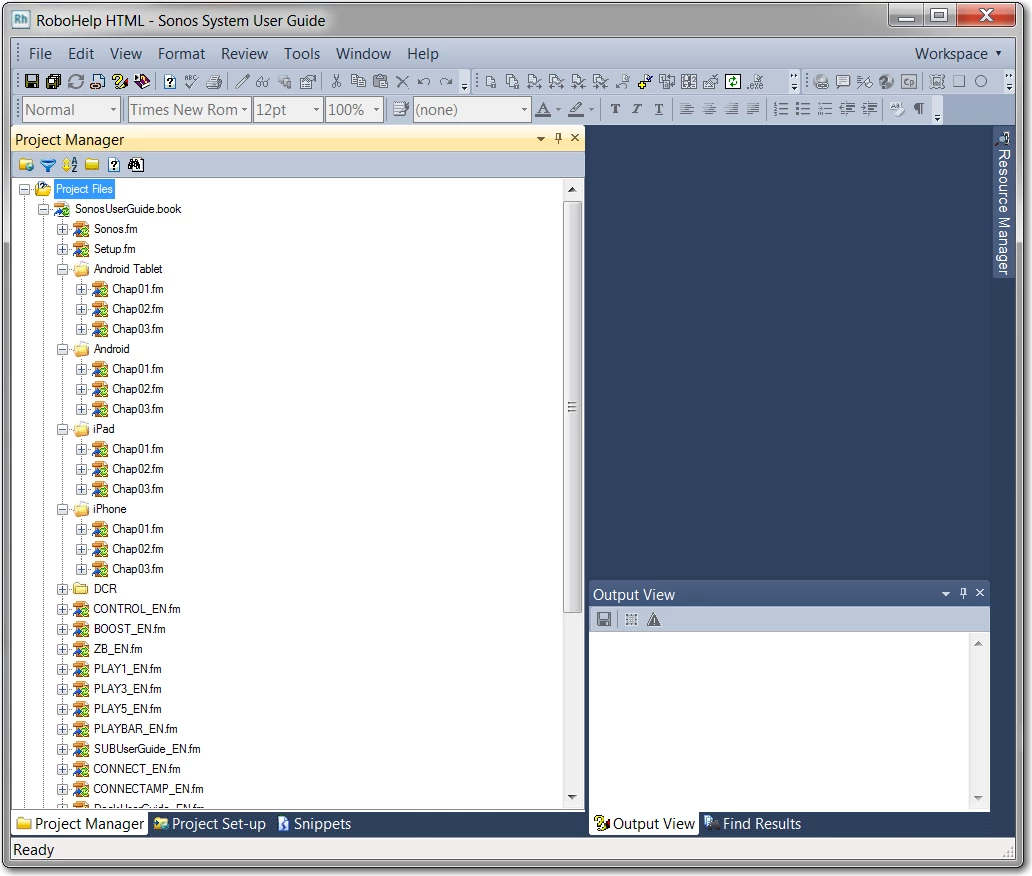Open the 12pt font size dropdown
Viewport: 1032px width, 876px height.
coord(316,110)
